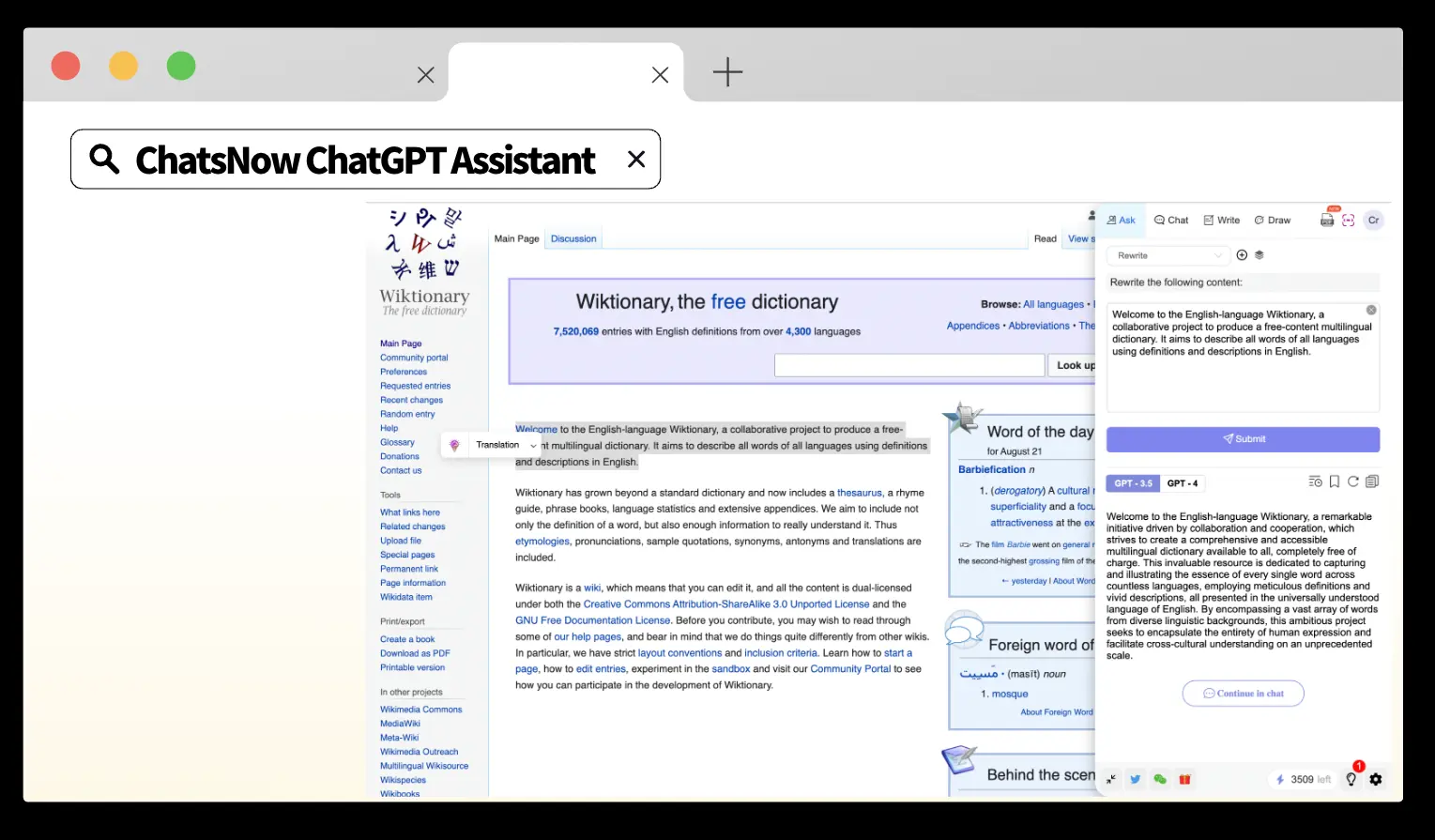Click the ChatsNow ChatGPT Assistant search field
The height and width of the screenshot is (840, 1435).
[x=365, y=160]
